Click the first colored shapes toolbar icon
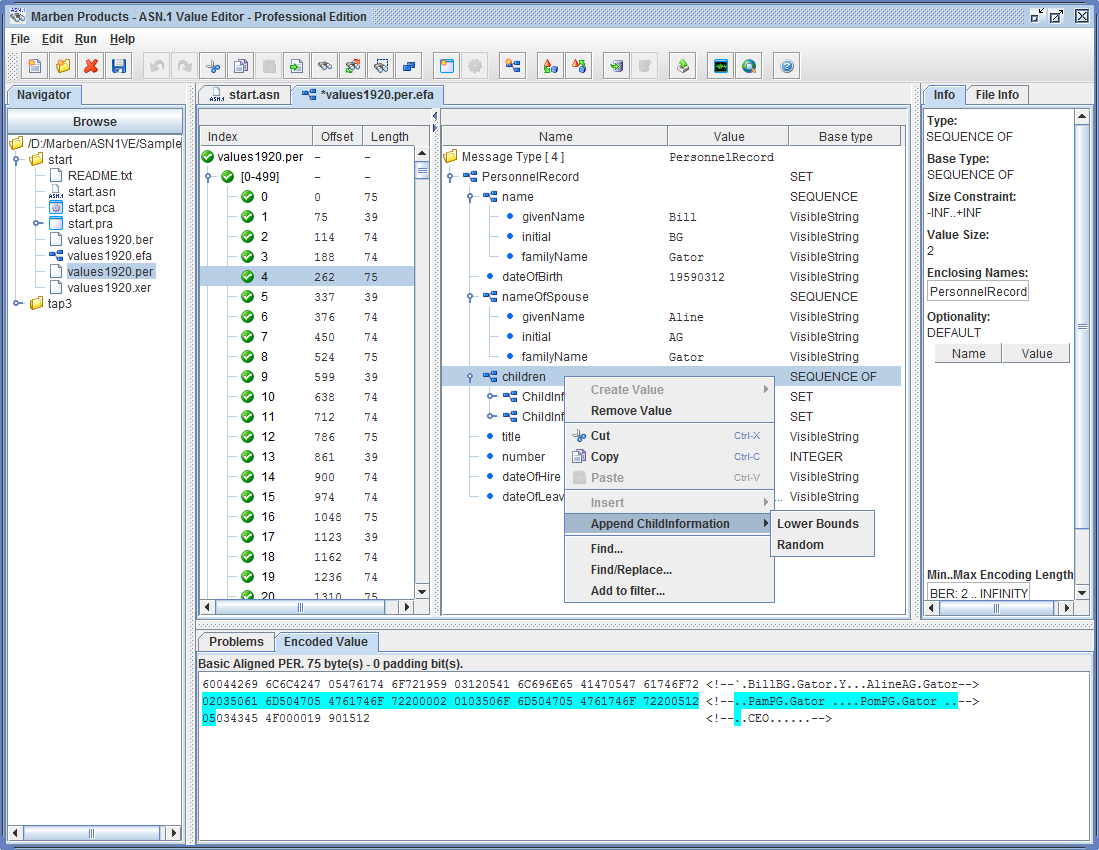1099x850 pixels. (x=551, y=66)
